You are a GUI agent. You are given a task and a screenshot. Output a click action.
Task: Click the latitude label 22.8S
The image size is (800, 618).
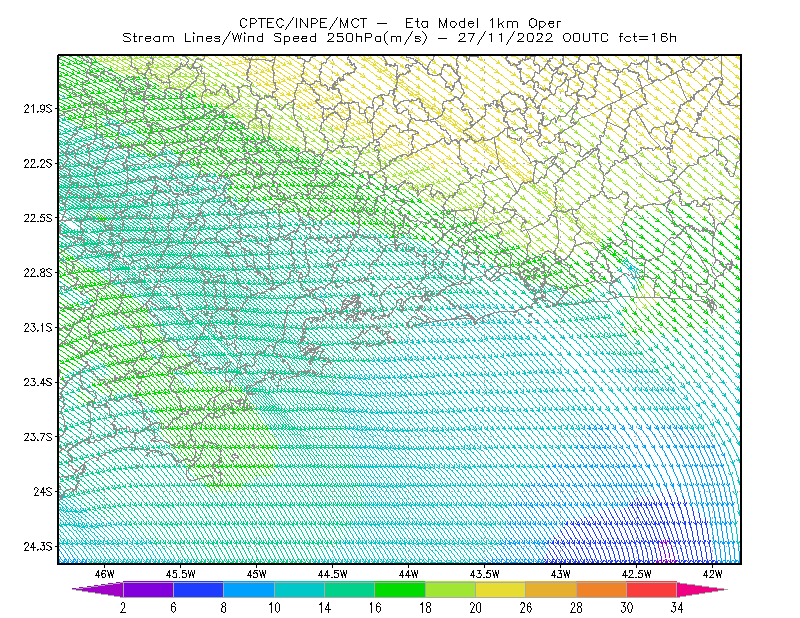click(38, 273)
